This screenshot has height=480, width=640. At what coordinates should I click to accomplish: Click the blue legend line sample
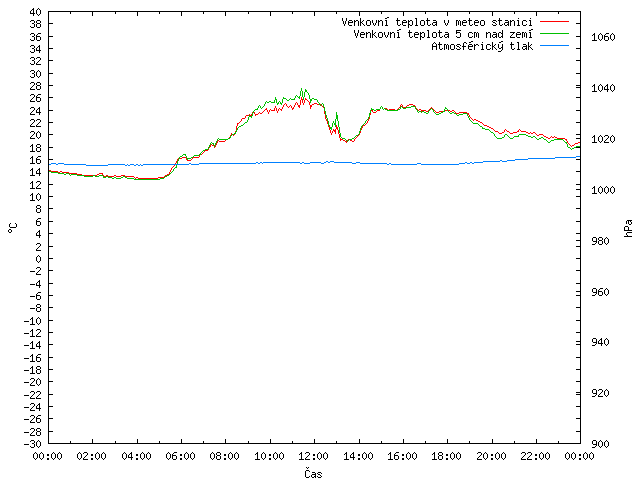tap(554, 46)
